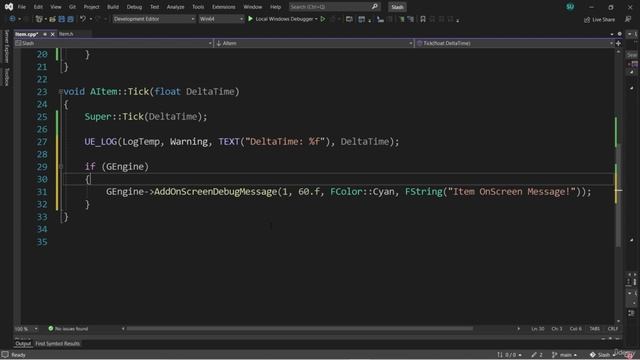Open the Edit menu
Image resolution: width=640 pixels, height=360 pixels.
click(x=38, y=7)
